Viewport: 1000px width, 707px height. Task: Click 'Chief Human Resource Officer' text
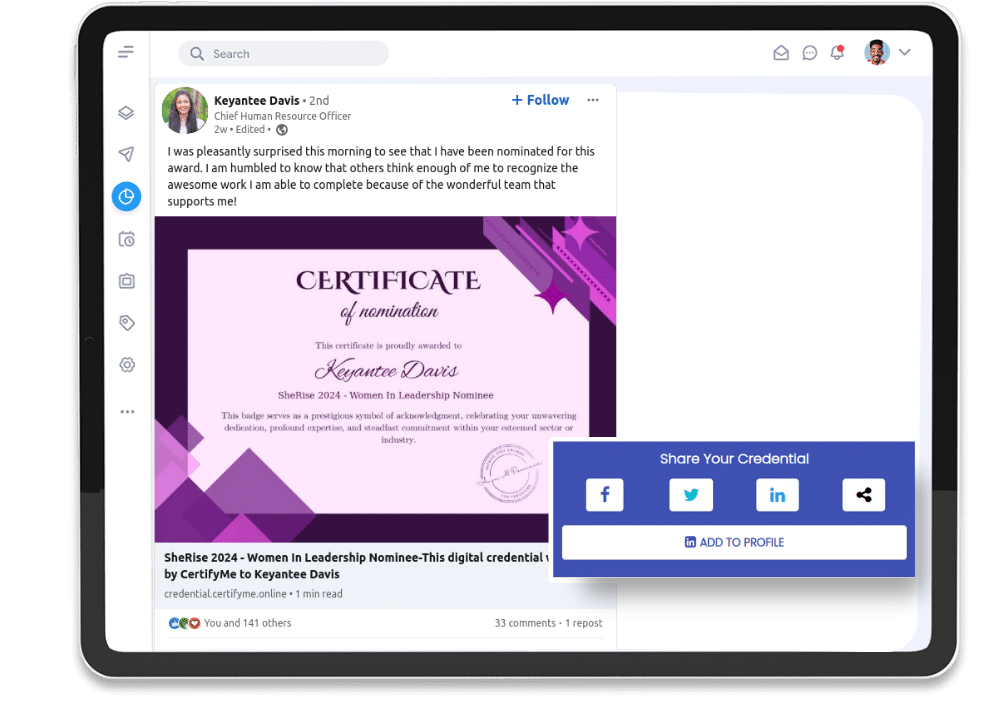point(283,116)
